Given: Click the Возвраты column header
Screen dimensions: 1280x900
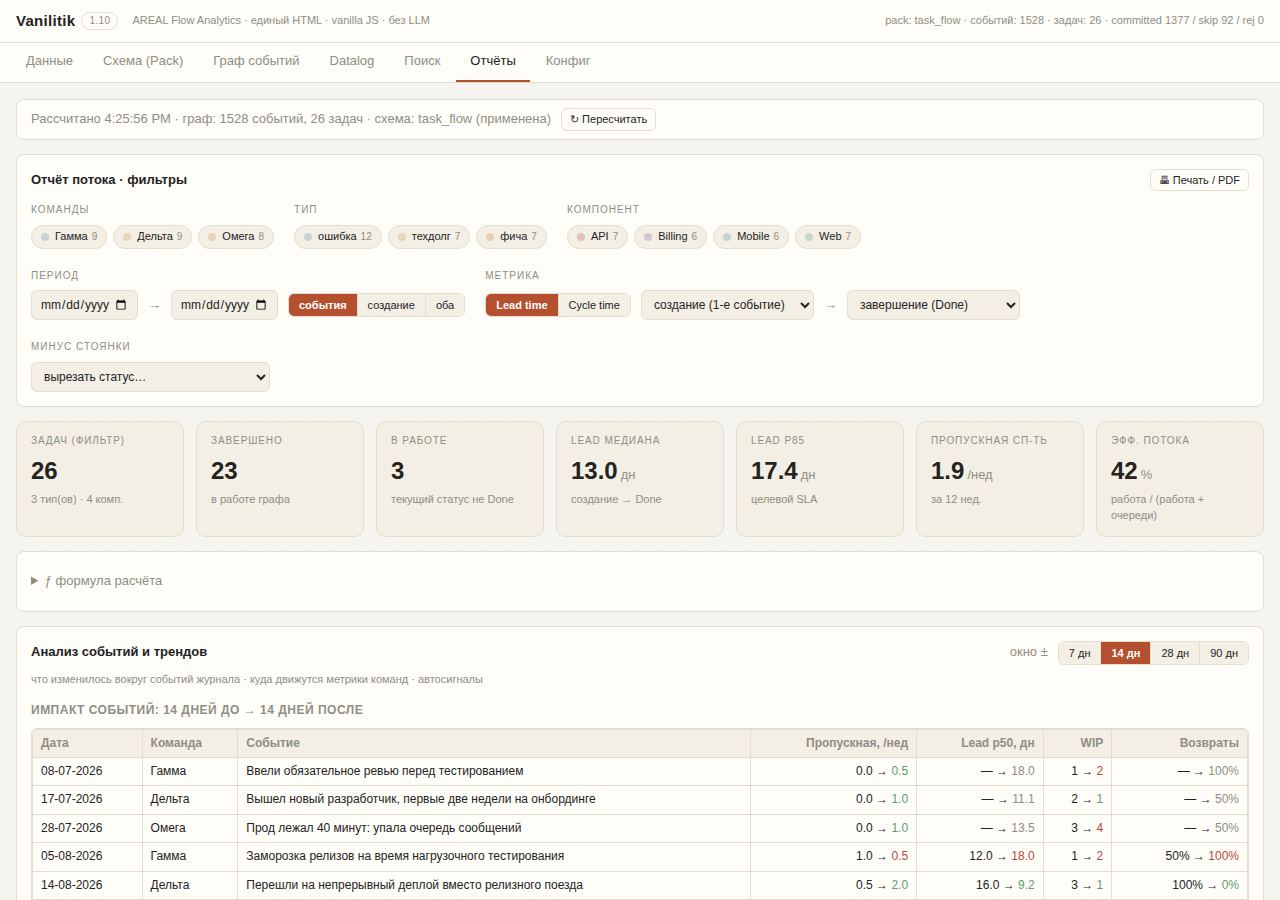Looking at the screenshot, I should coord(1180,743).
